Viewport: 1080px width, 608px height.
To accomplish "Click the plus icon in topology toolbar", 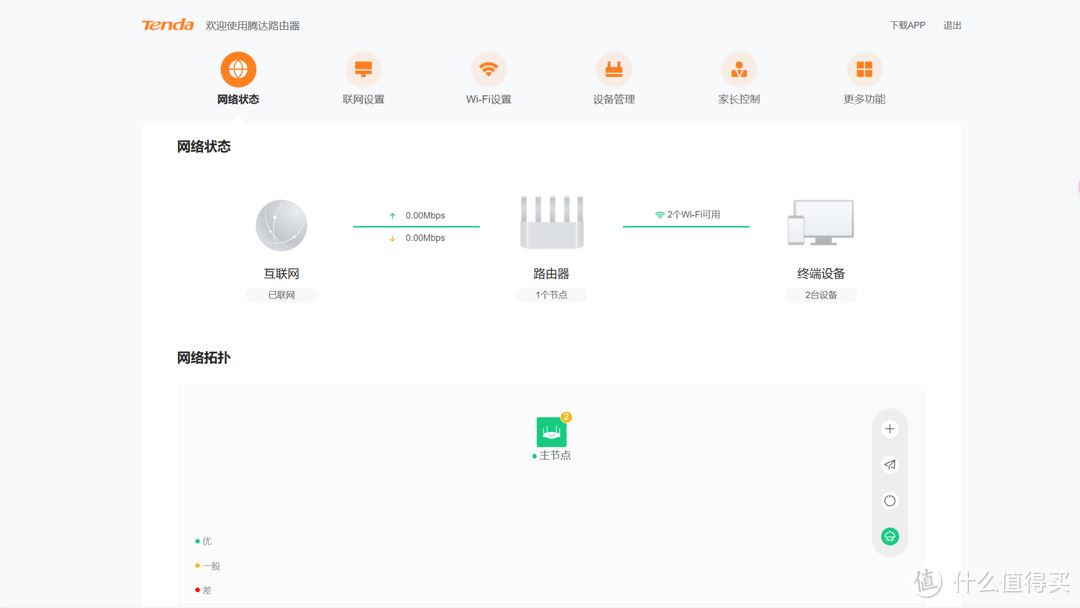I will click(x=890, y=429).
